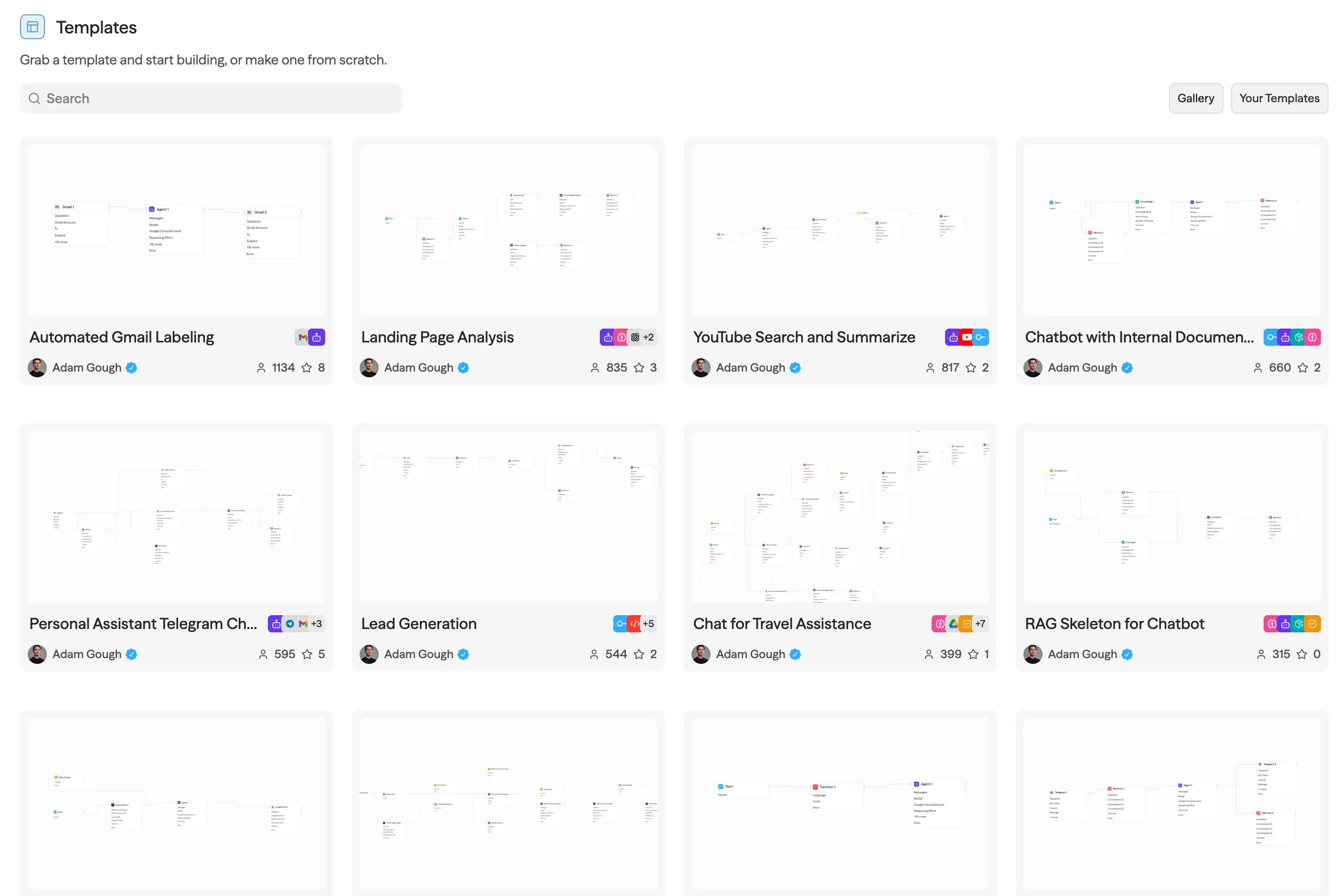Click the star icon on Automated Gmail Labeling
The width and height of the screenshot is (1341, 896).
pyautogui.click(x=307, y=367)
